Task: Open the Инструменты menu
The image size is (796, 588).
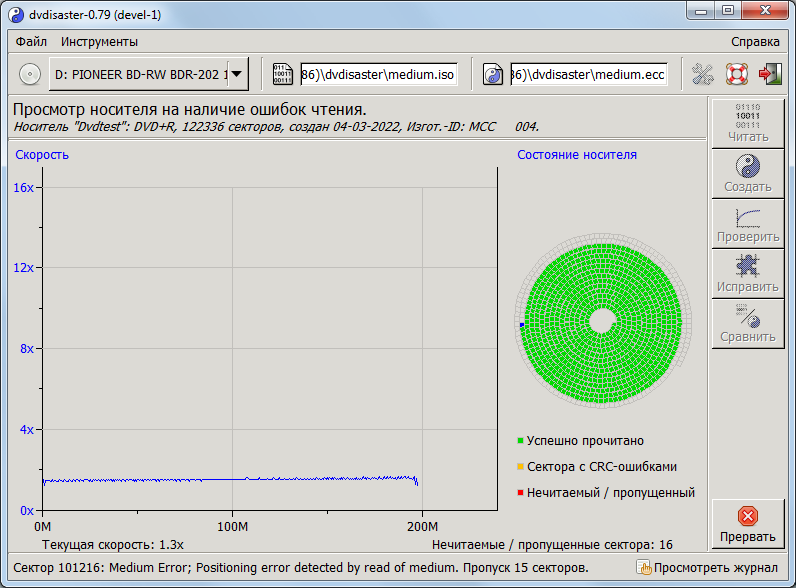Action: coord(99,42)
